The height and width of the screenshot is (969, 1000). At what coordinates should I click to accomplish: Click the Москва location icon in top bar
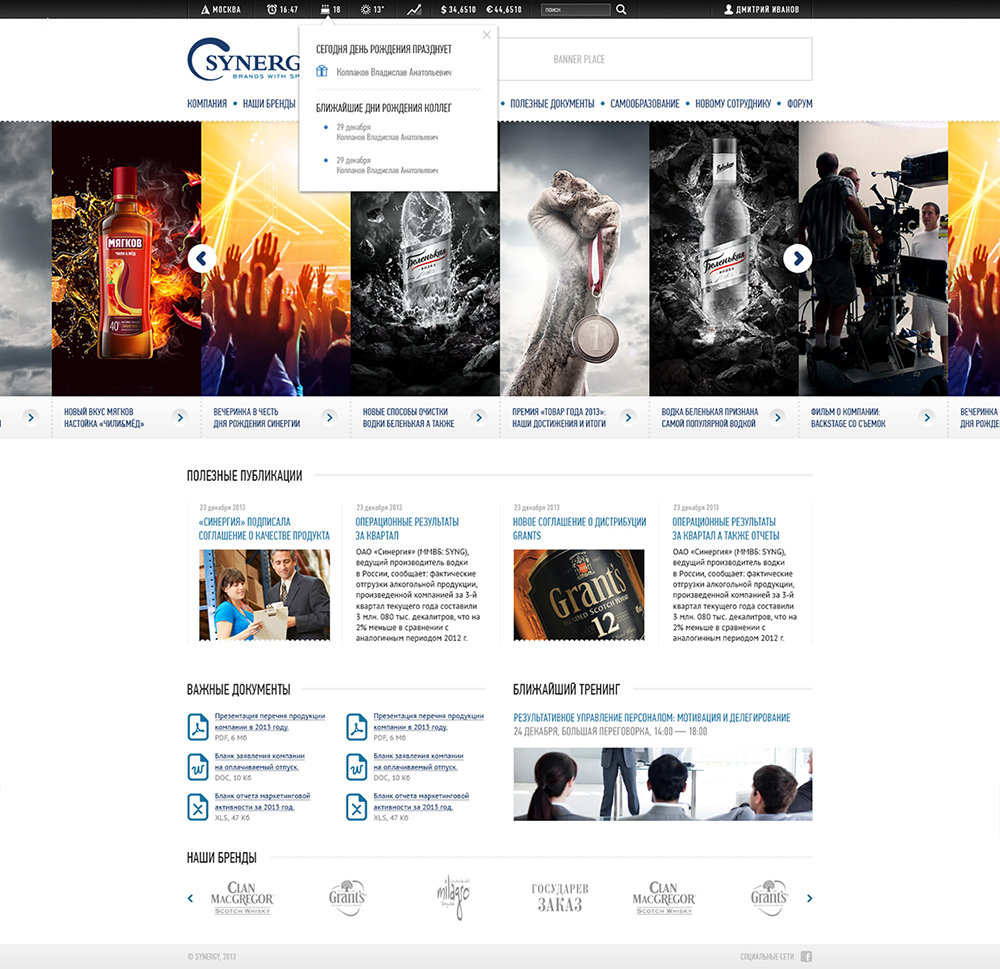click(205, 10)
